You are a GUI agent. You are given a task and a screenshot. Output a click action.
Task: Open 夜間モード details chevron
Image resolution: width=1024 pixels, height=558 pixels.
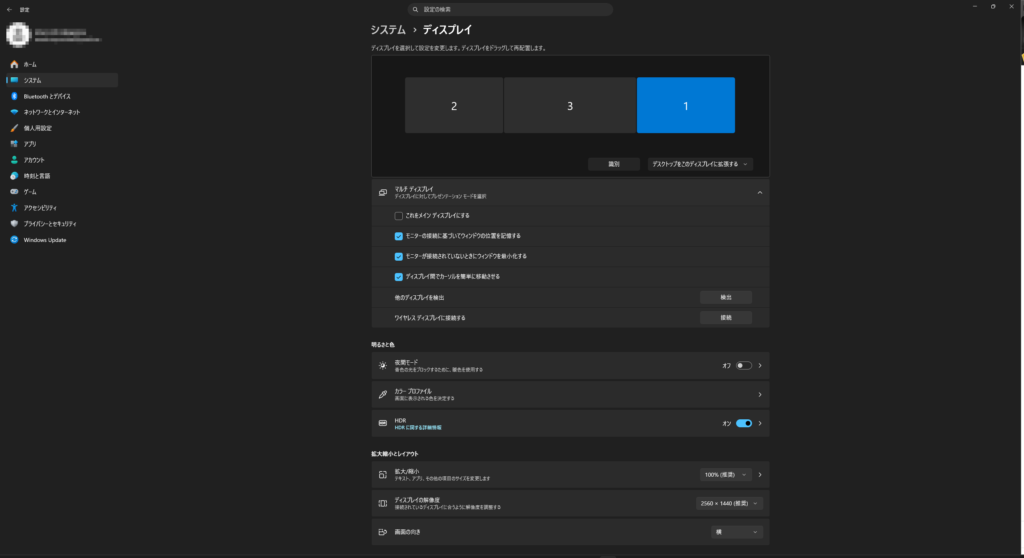pos(760,366)
